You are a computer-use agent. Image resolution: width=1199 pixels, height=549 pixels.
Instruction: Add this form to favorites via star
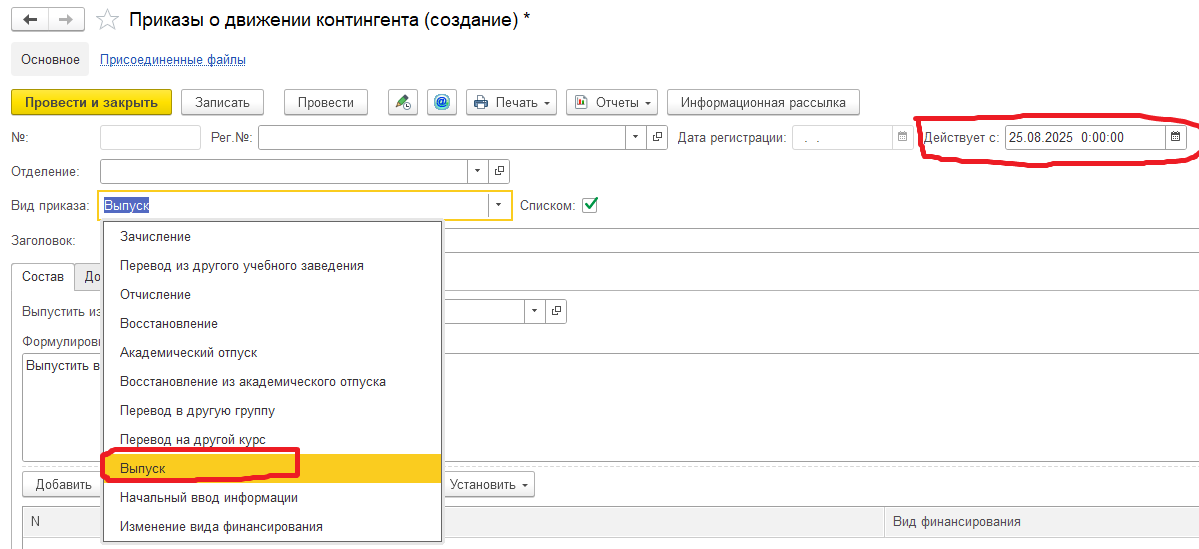tap(107, 20)
